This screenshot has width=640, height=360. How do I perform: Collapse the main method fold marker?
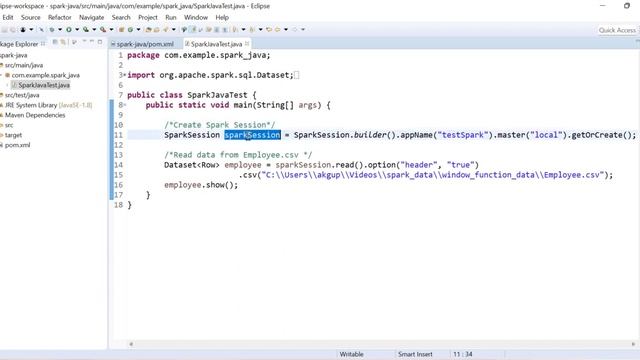[x=124, y=105]
